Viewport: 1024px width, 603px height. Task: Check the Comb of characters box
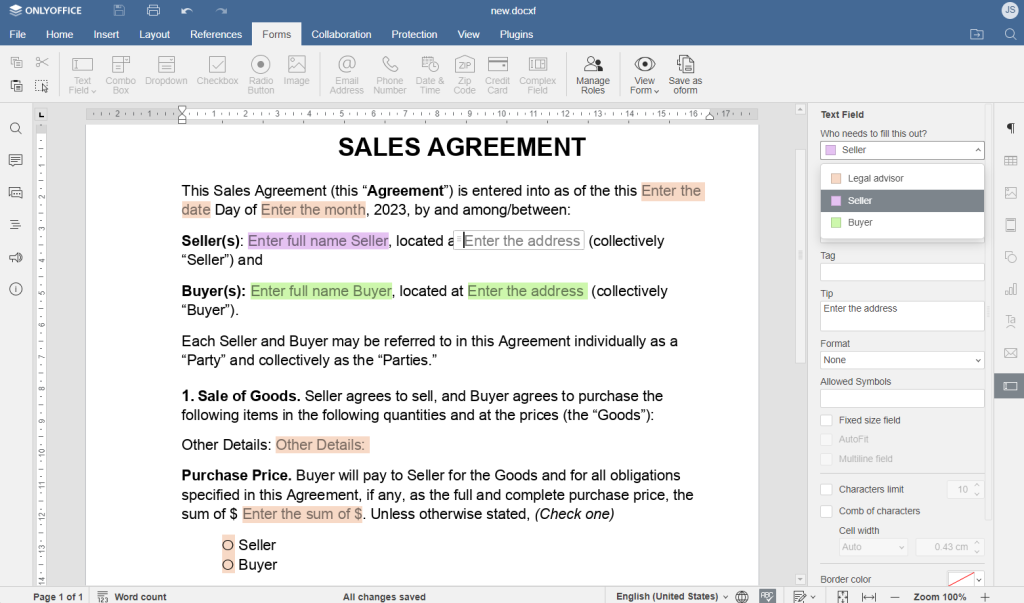(x=826, y=510)
